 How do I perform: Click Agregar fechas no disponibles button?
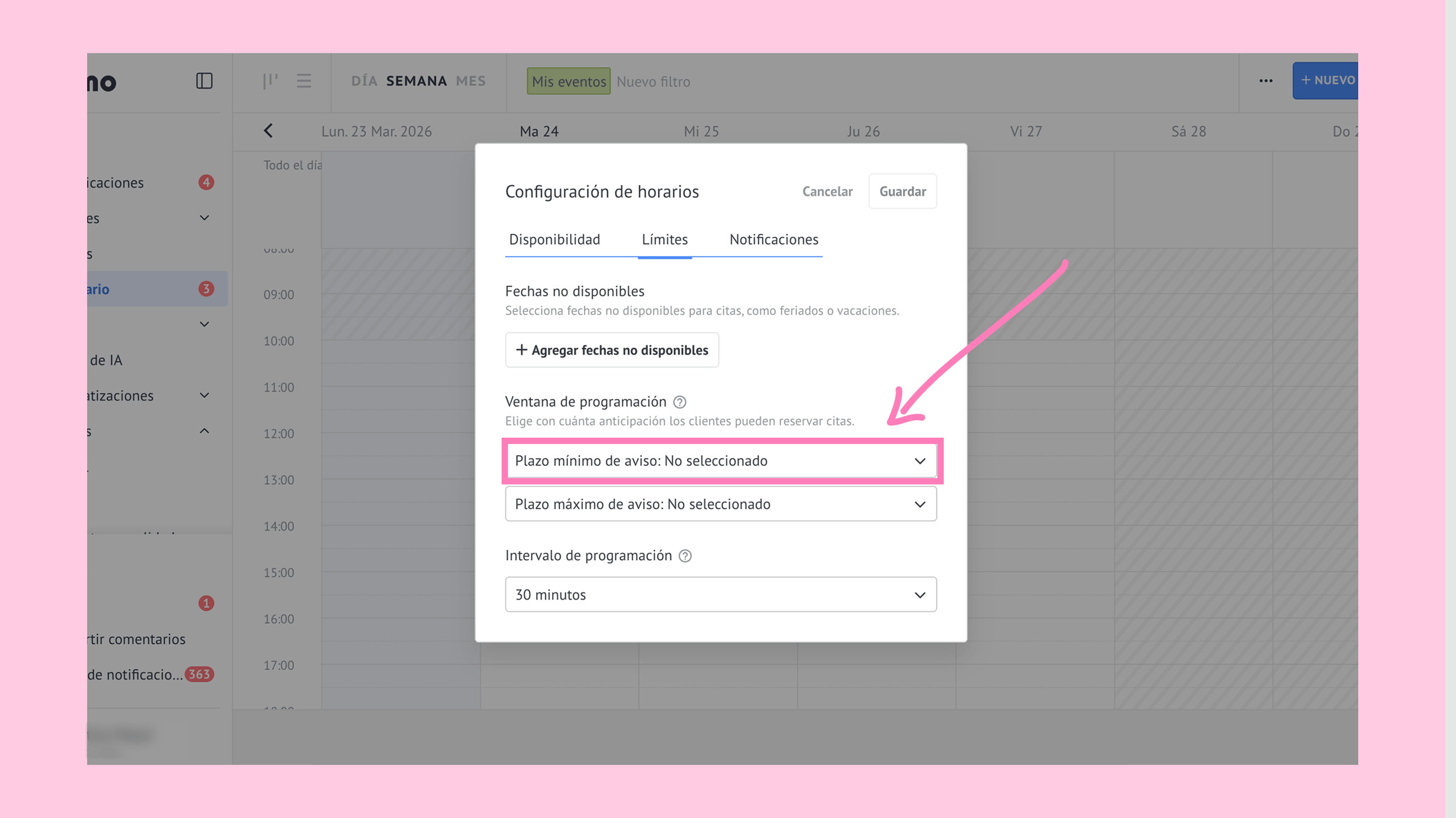612,350
